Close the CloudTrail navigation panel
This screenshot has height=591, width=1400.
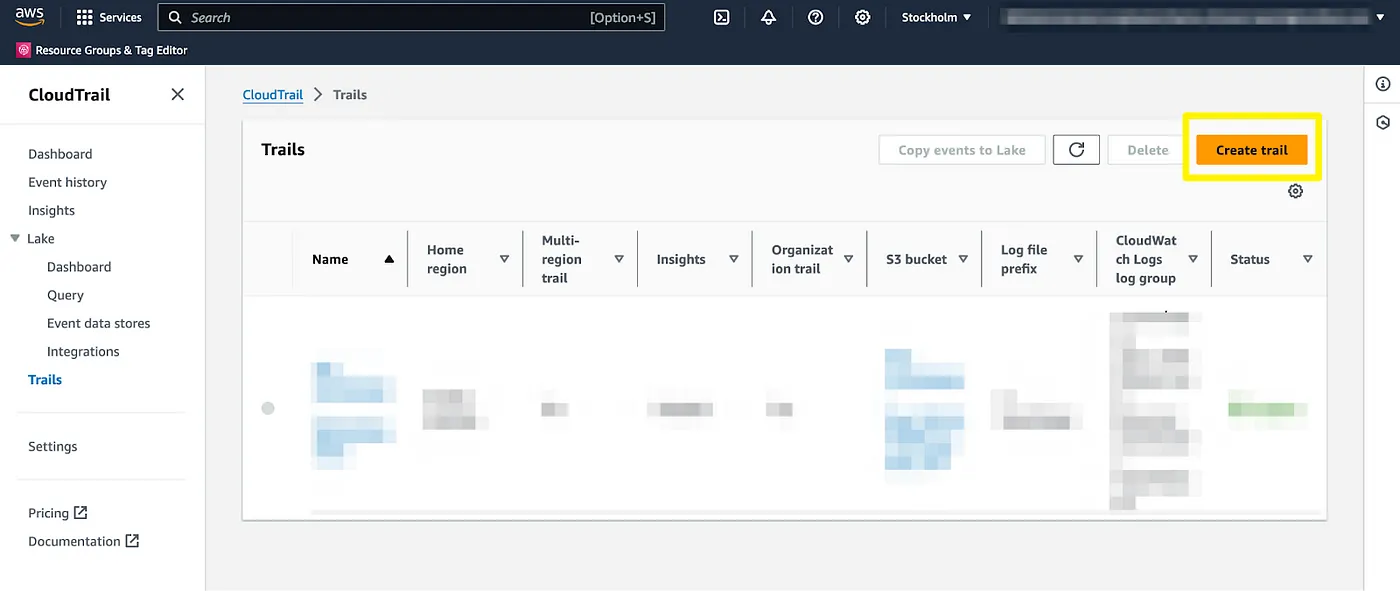click(x=178, y=94)
